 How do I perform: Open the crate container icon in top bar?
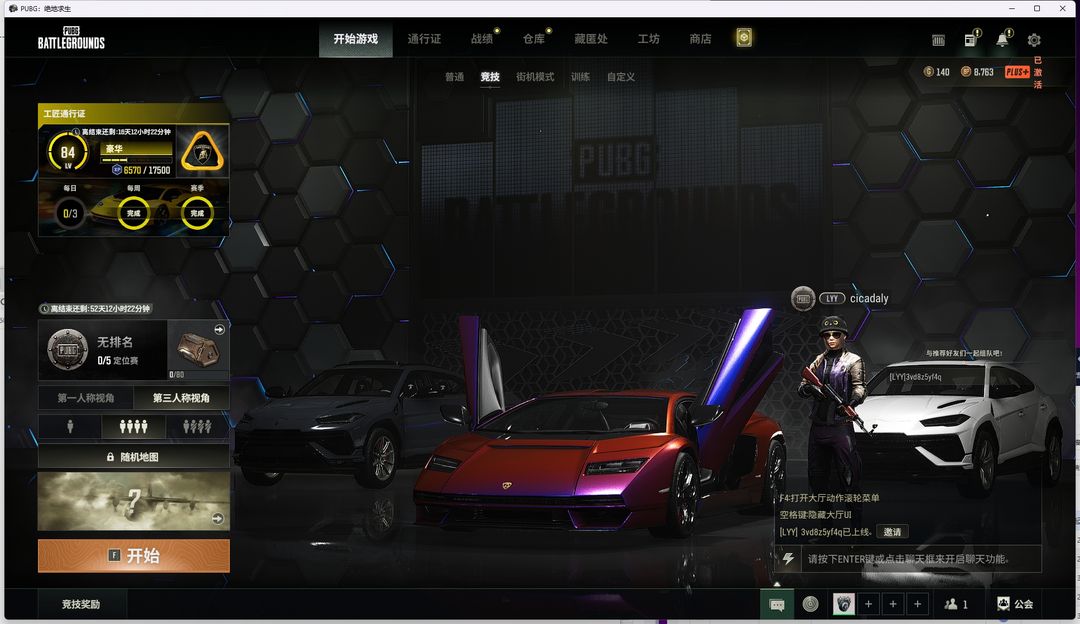coord(938,41)
